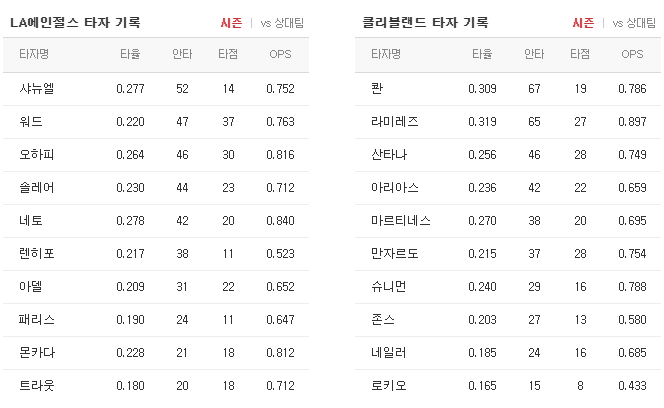
Task: Open player 마르티네스
Action: [x=401, y=221]
